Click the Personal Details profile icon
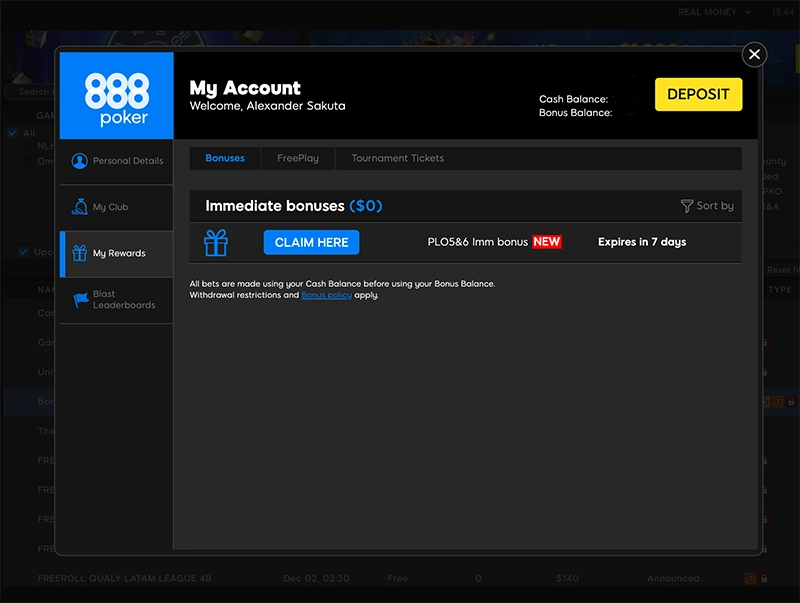 click(x=79, y=161)
